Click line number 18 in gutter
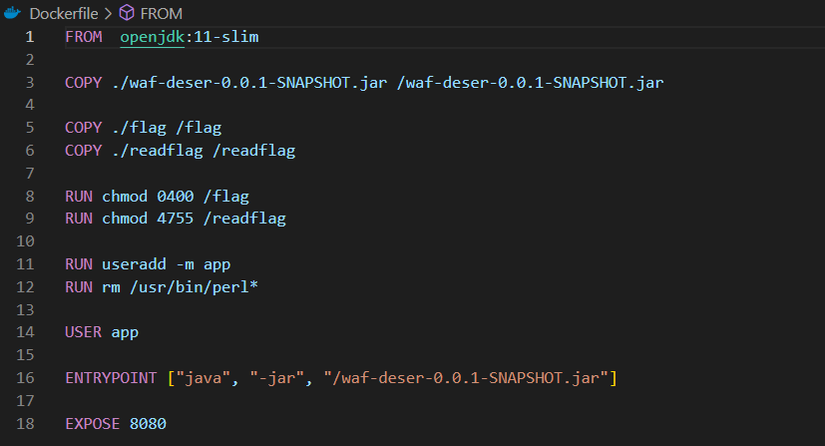This screenshot has width=825, height=446. 25,424
